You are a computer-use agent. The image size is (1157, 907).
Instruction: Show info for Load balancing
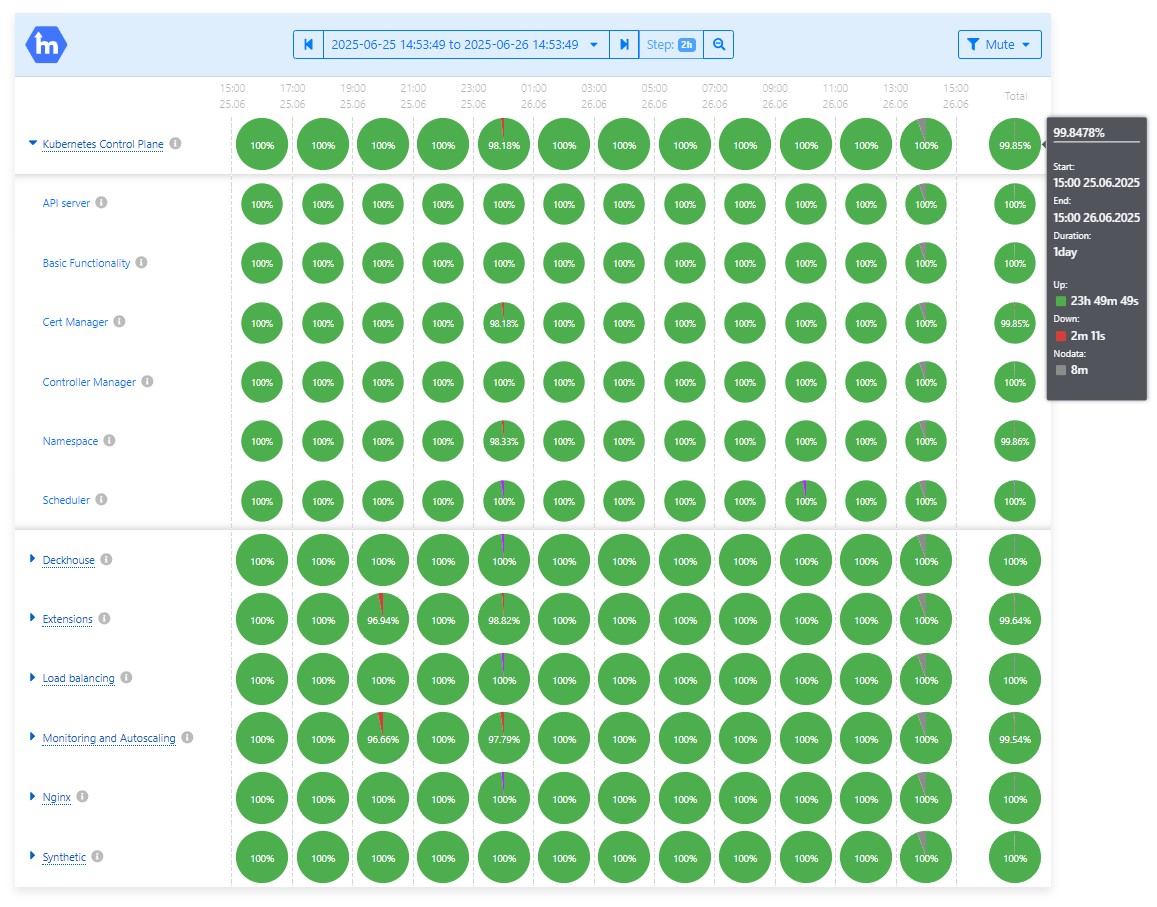coord(127,677)
